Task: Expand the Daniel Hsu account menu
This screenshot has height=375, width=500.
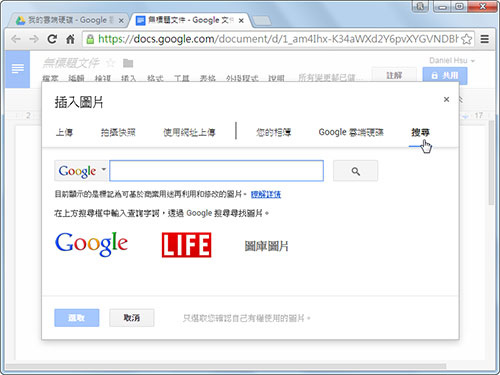Action: coord(452,61)
